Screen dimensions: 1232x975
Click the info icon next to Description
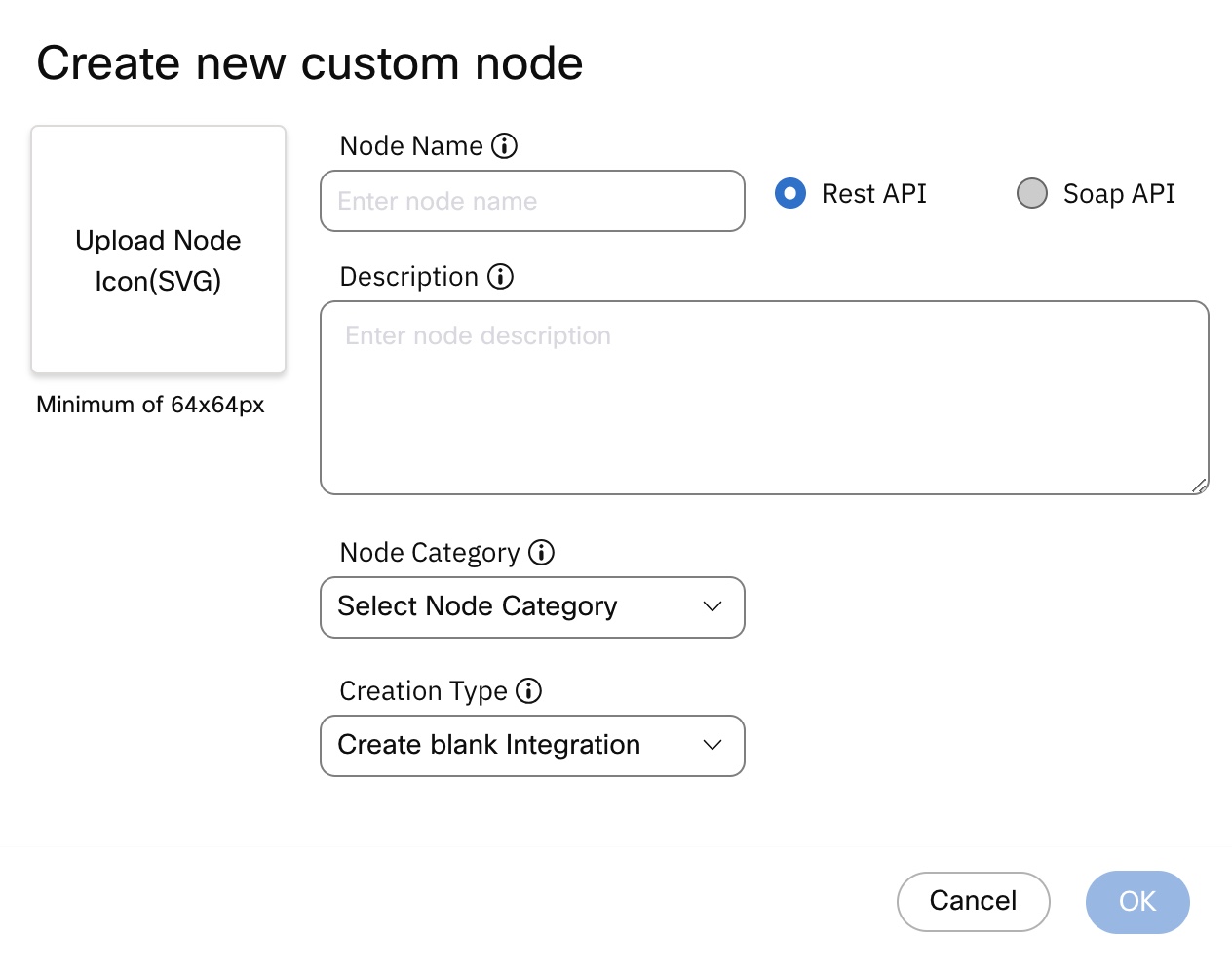click(x=500, y=277)
